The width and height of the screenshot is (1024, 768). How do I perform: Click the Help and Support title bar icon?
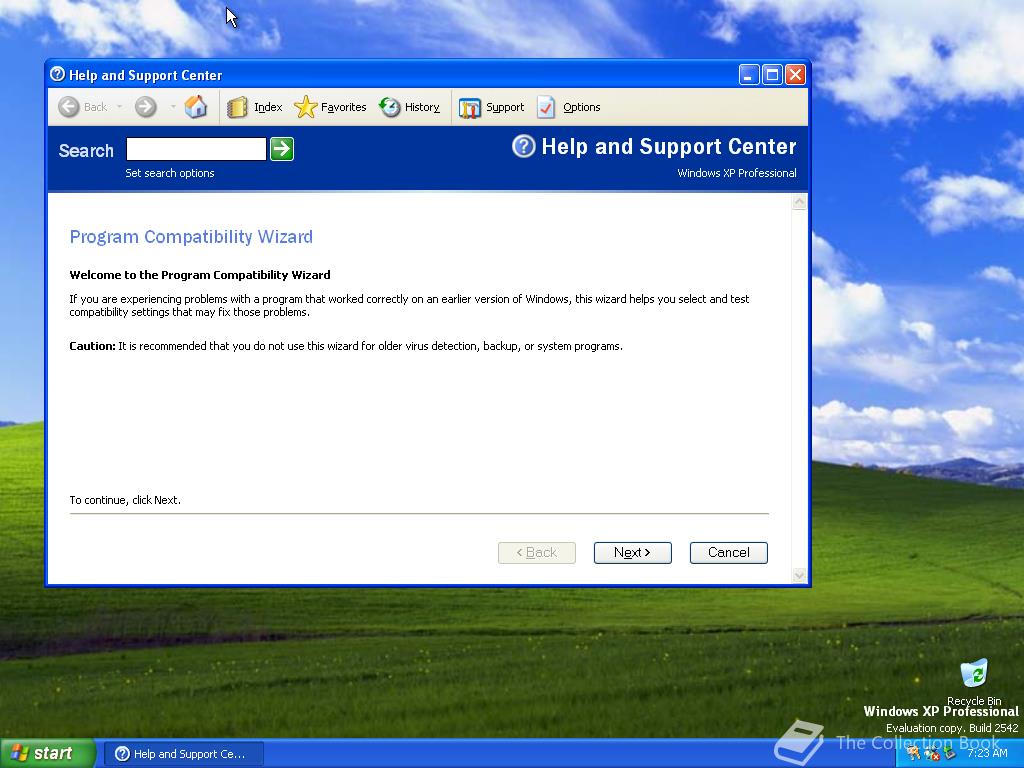tap(57, 74)
